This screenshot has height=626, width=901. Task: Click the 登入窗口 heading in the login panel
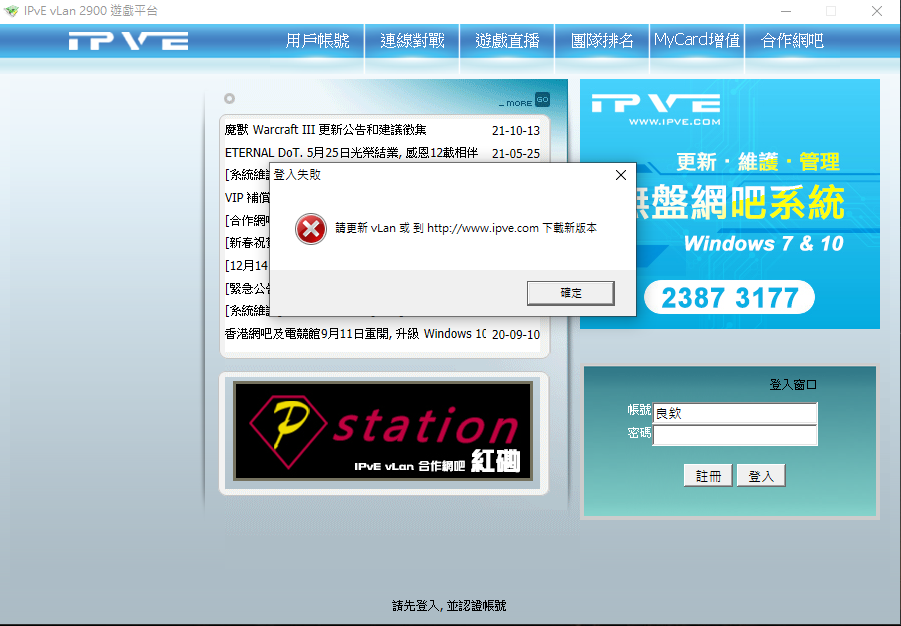click(793, 385)
